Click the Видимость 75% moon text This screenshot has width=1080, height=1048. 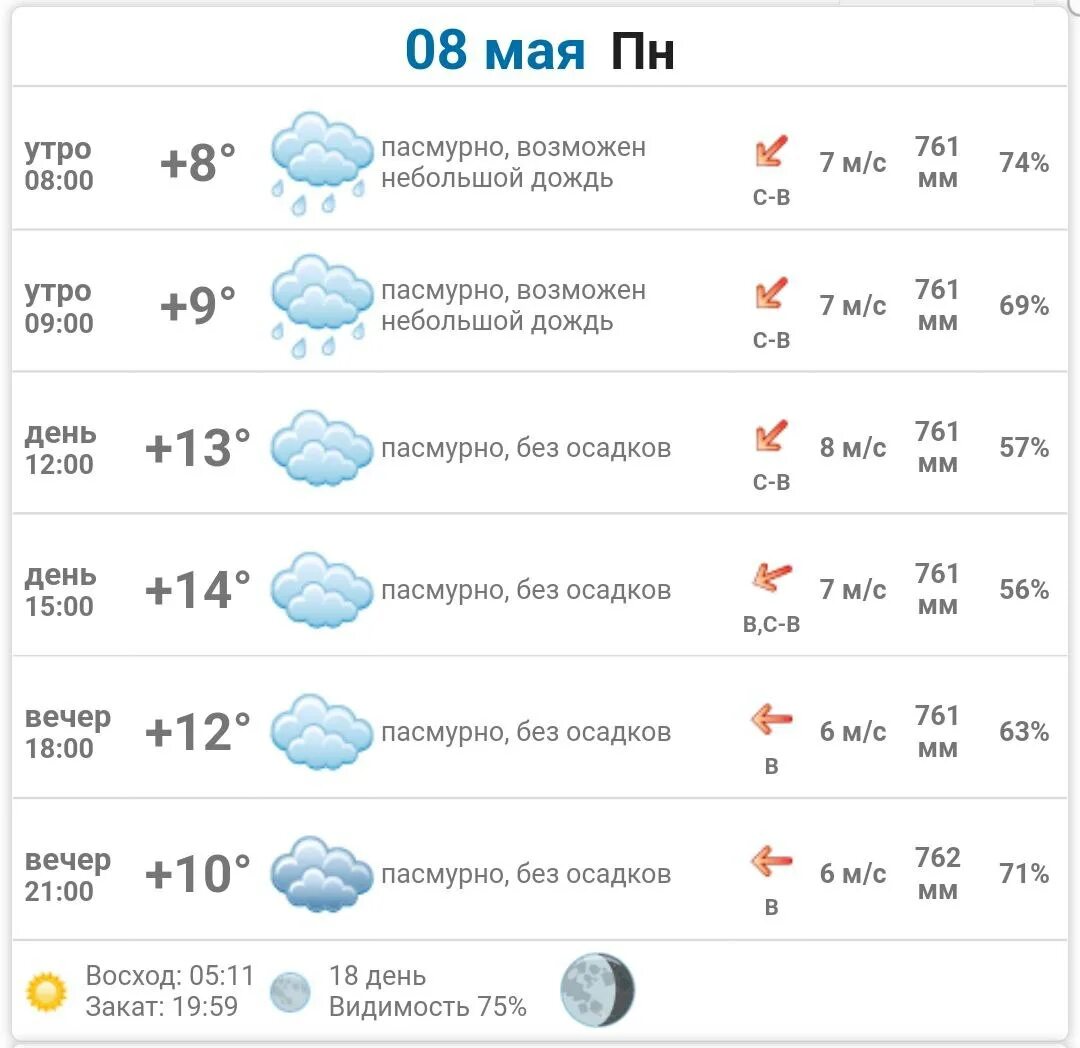[427, 1007]
